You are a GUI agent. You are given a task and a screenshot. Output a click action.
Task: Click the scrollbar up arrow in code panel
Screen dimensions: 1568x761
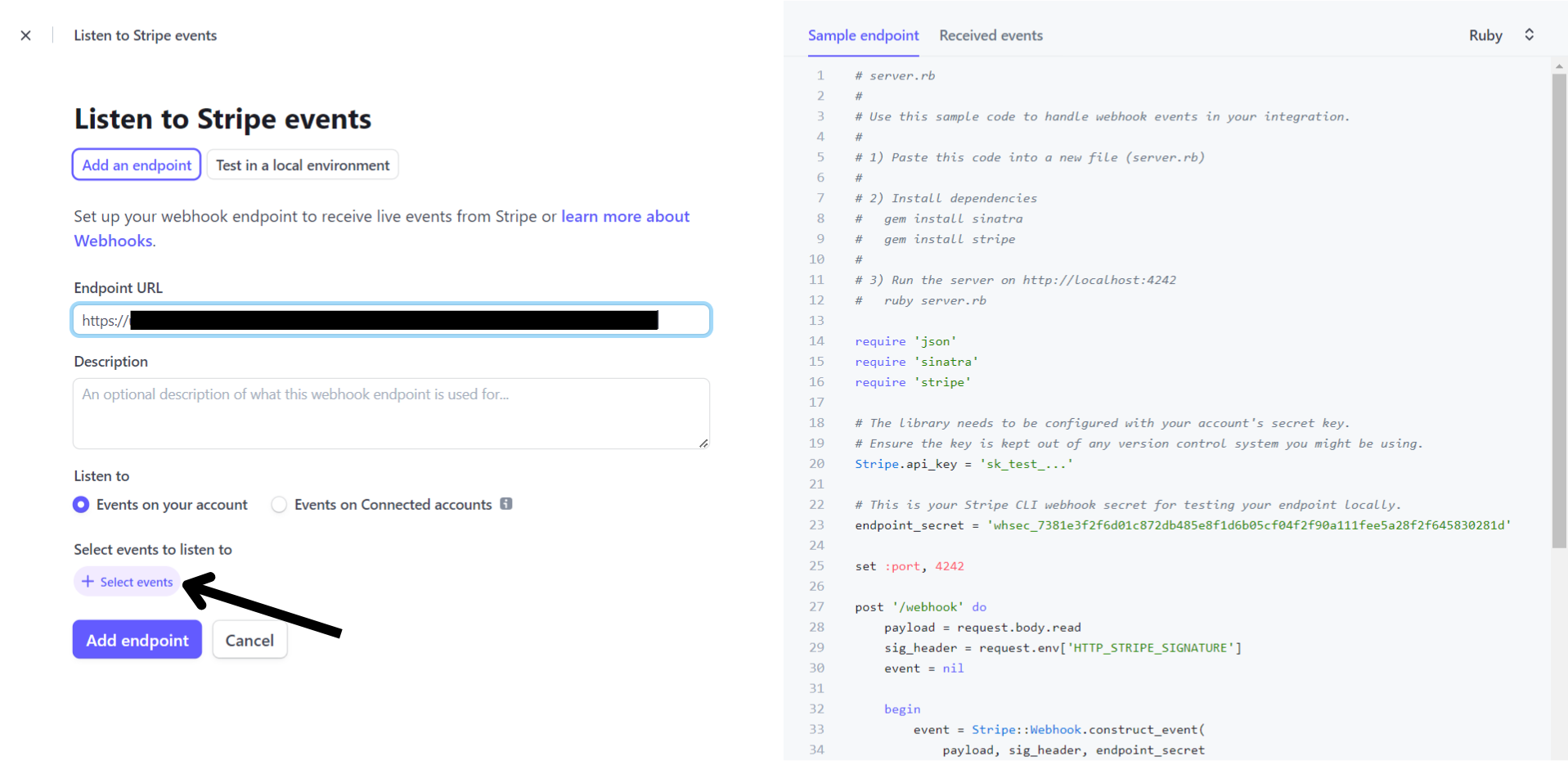pos(1559,65)
